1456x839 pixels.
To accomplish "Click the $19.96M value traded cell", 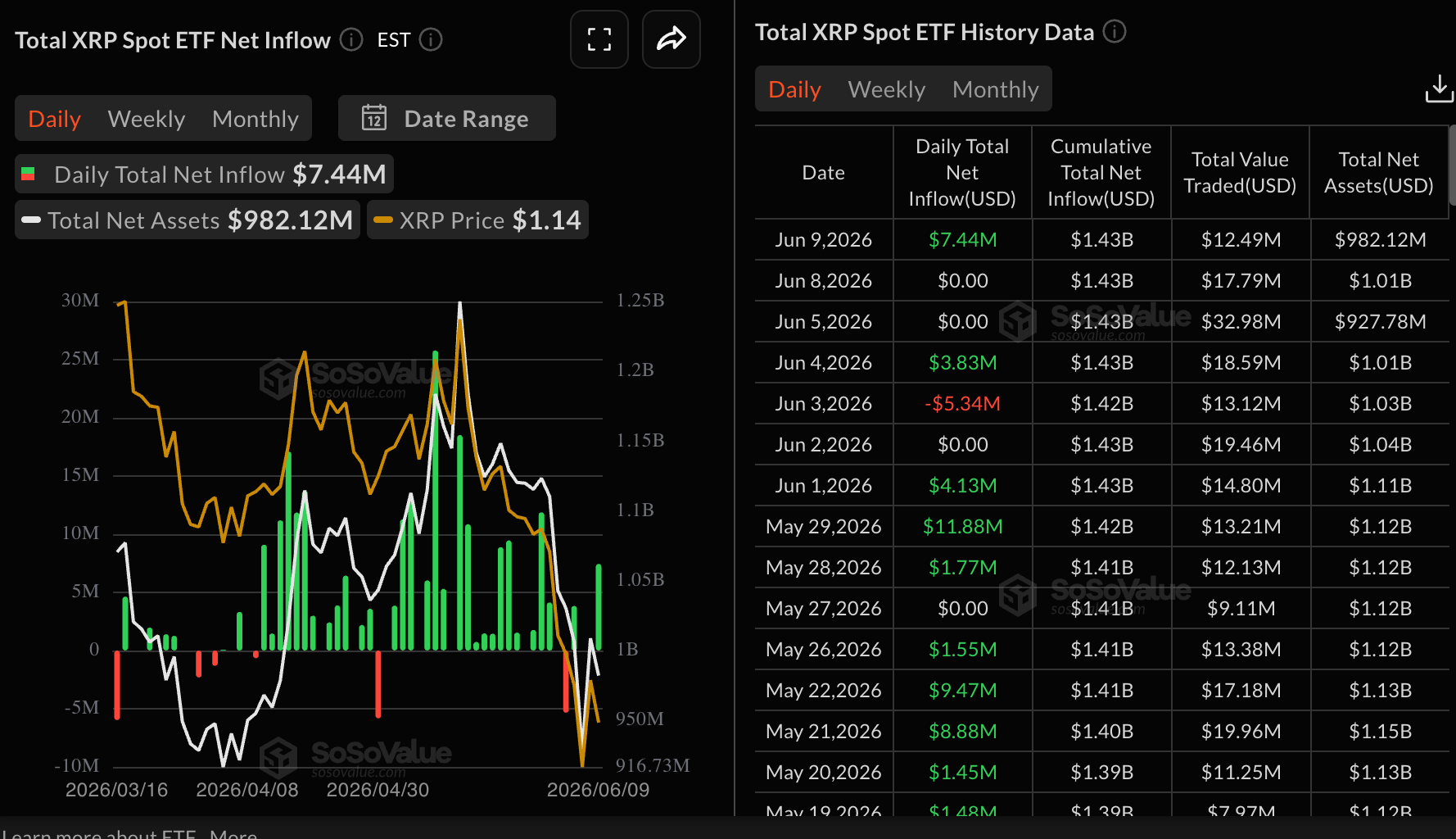I will pyautogui.click(x=1241, y=731).
